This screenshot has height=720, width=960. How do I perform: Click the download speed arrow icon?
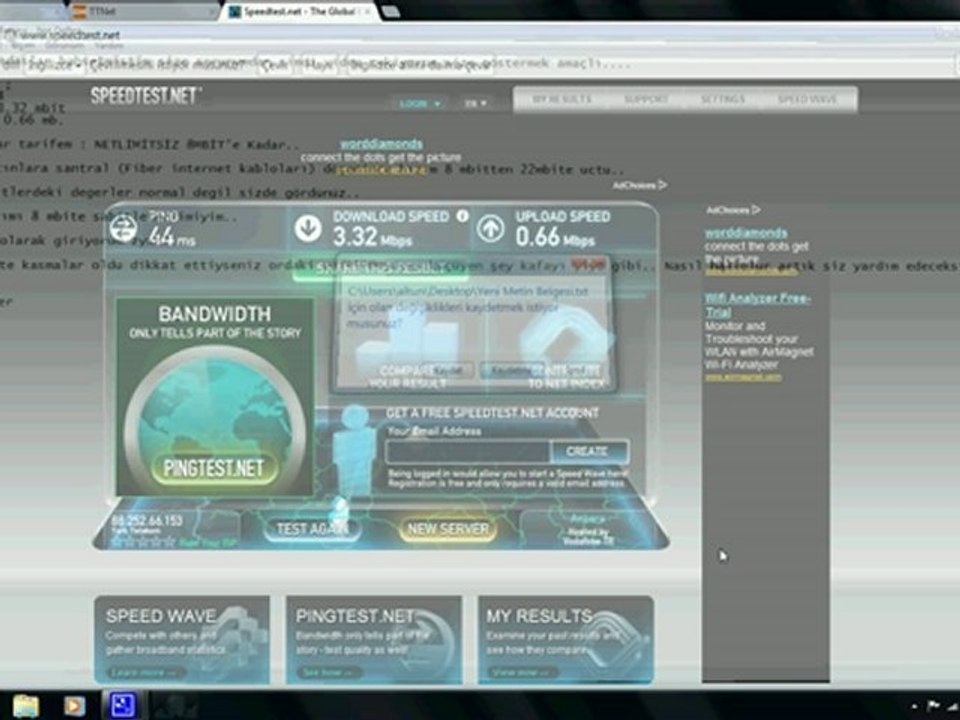(x=308, y=228)
